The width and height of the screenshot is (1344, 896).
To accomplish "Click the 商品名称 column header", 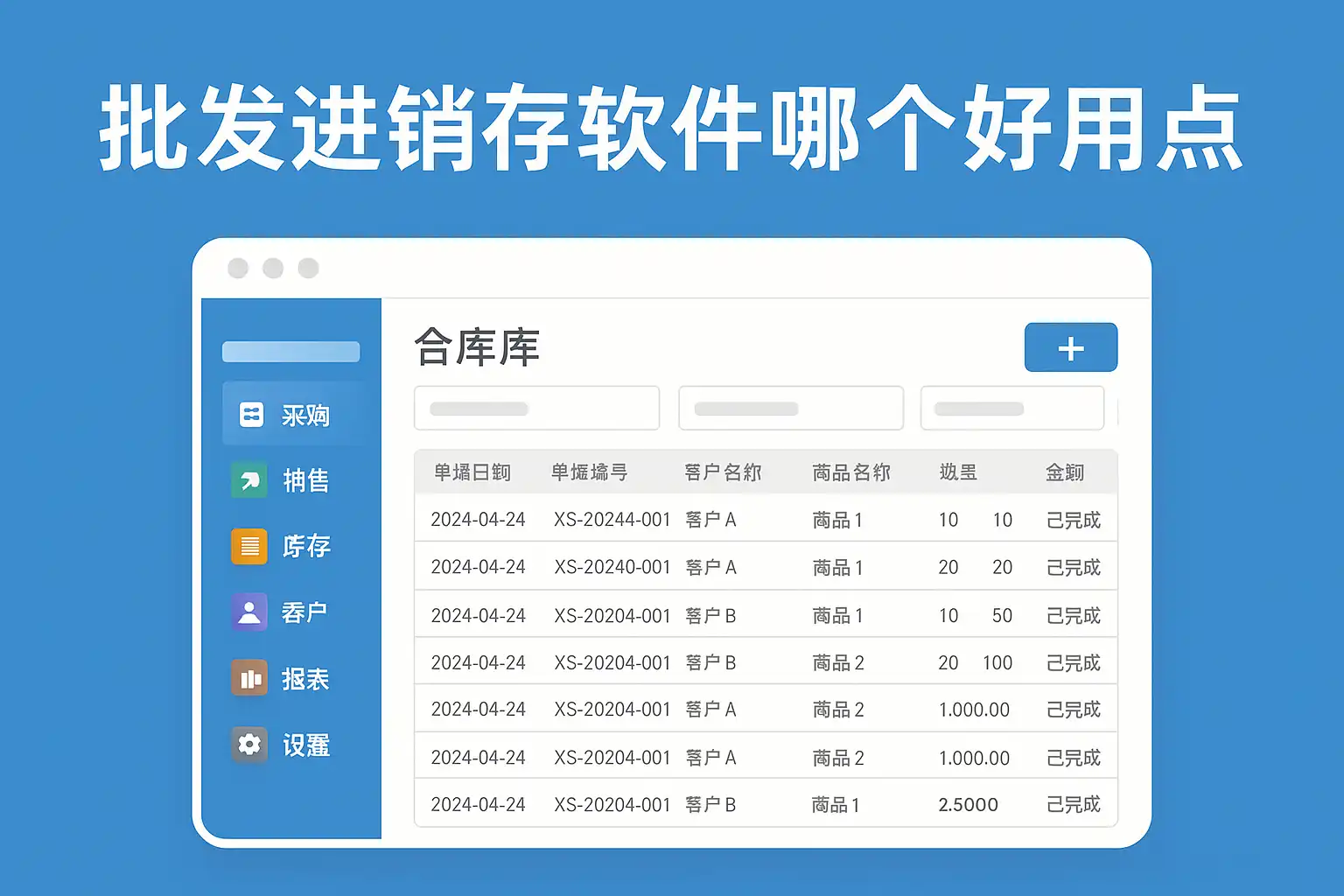I will [850, 472].
